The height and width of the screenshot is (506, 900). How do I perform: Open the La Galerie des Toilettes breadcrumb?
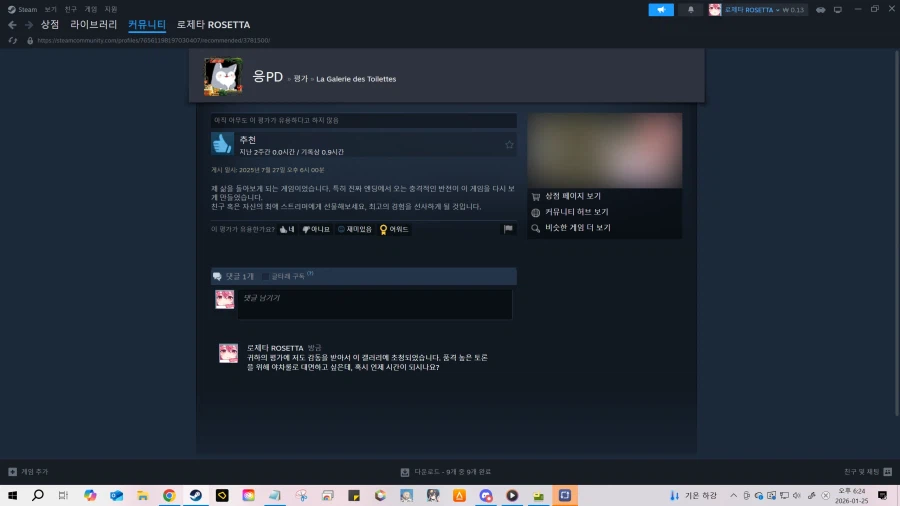pyautogui.click(x=356, y=79)
